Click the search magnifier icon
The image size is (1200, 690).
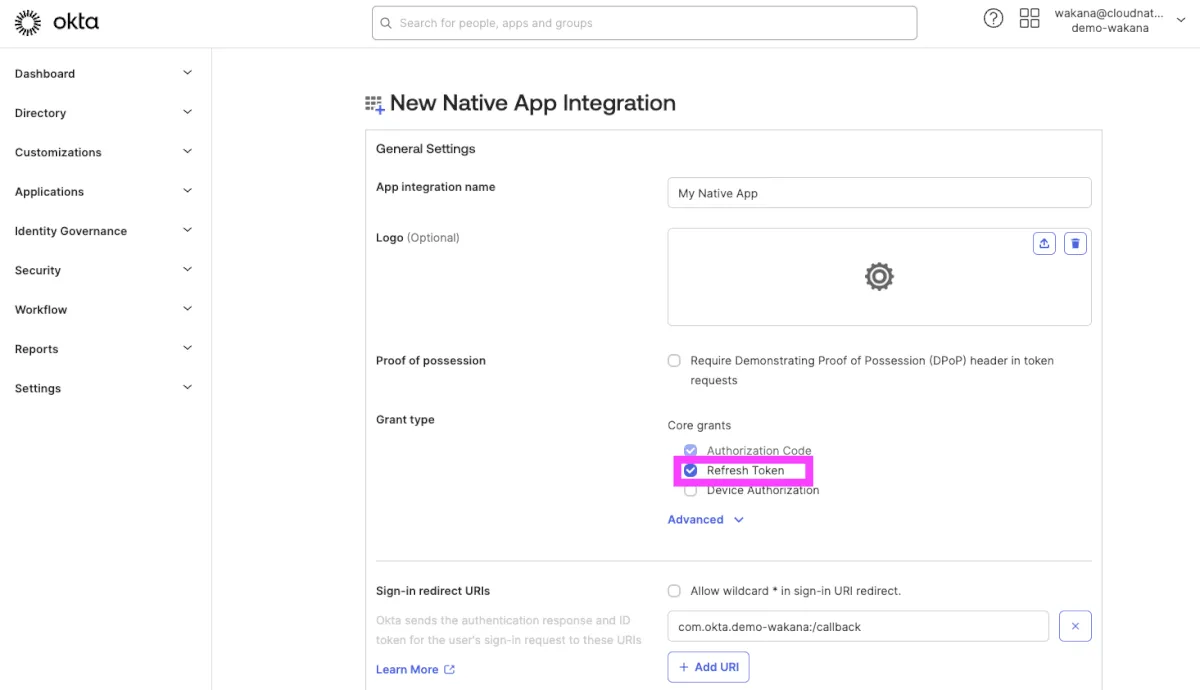point(386,23)
